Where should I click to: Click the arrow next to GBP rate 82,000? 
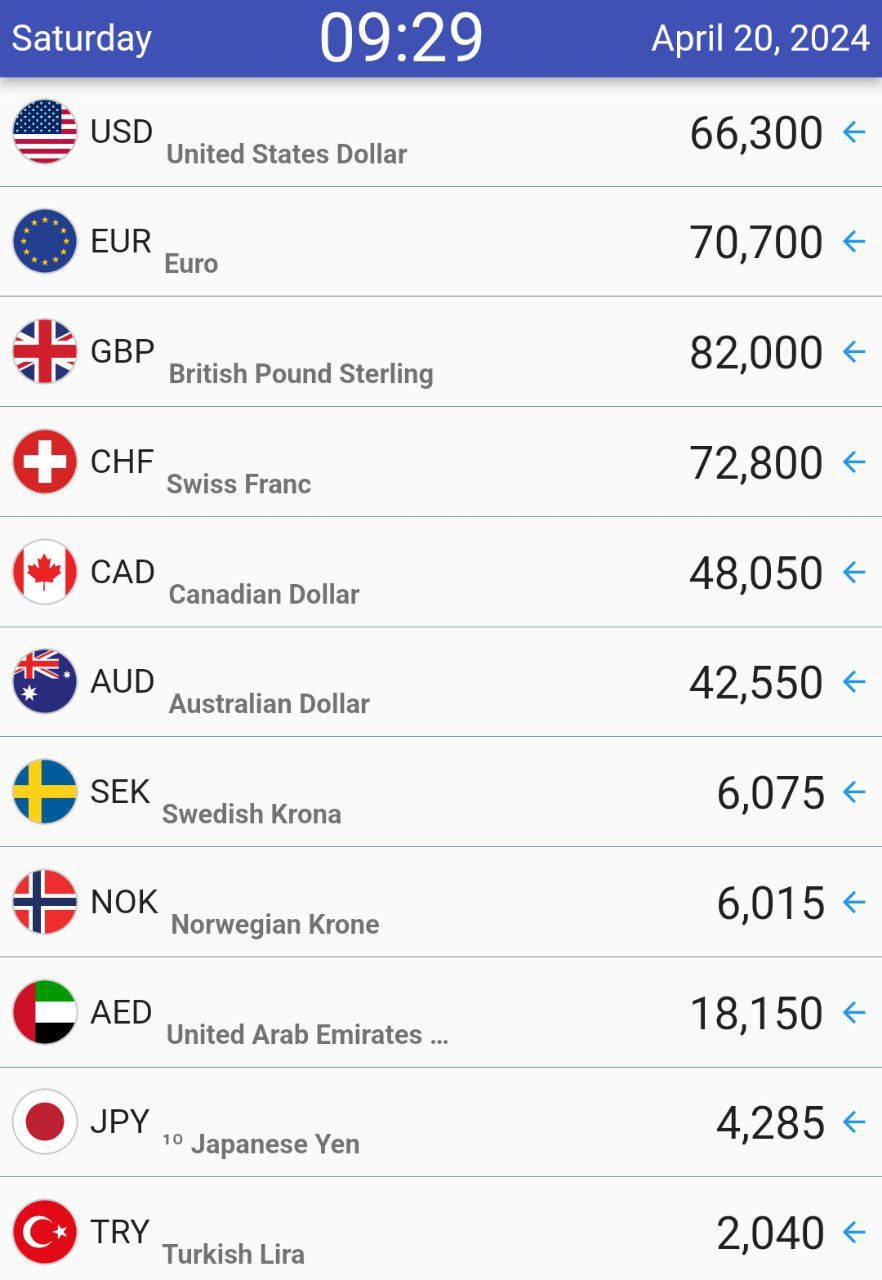tap(854, 352)
